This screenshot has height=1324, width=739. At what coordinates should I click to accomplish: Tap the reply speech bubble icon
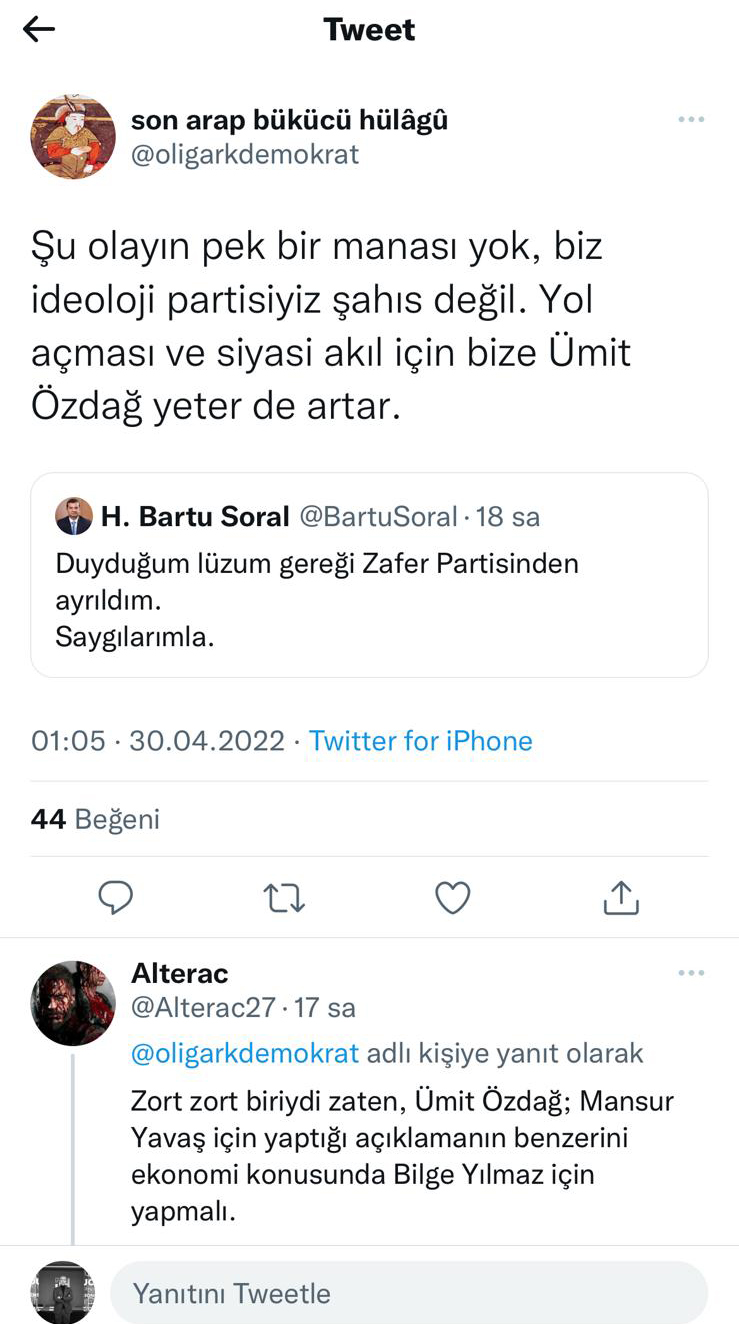pyautogui.click(x=116, y=898)
